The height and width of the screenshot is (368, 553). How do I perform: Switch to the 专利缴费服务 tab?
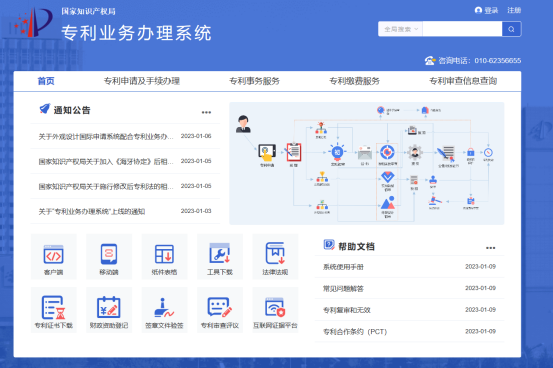coord(354,81)
